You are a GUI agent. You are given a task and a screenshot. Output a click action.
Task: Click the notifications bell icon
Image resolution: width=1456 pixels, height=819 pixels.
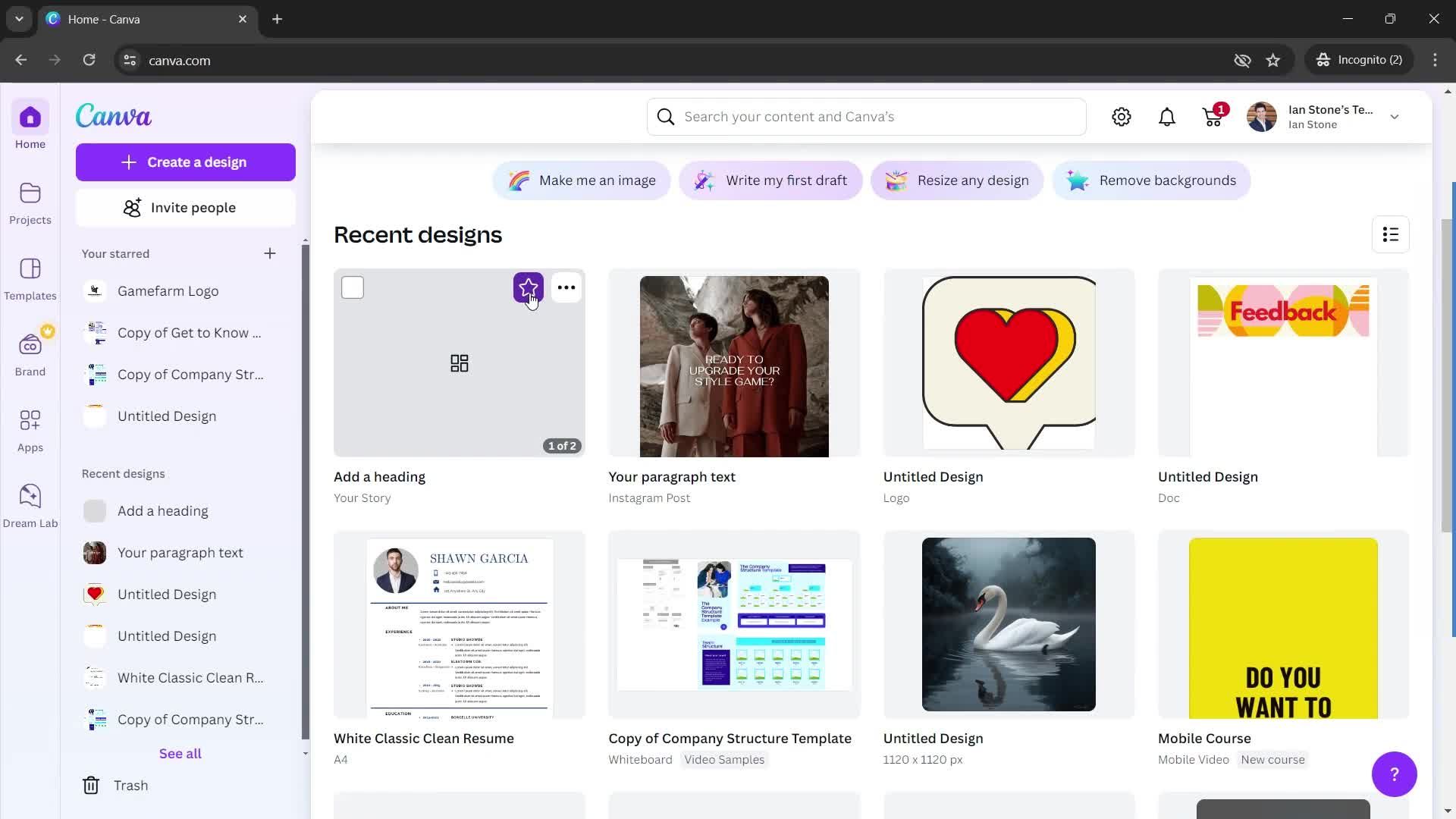point(1167,117)
